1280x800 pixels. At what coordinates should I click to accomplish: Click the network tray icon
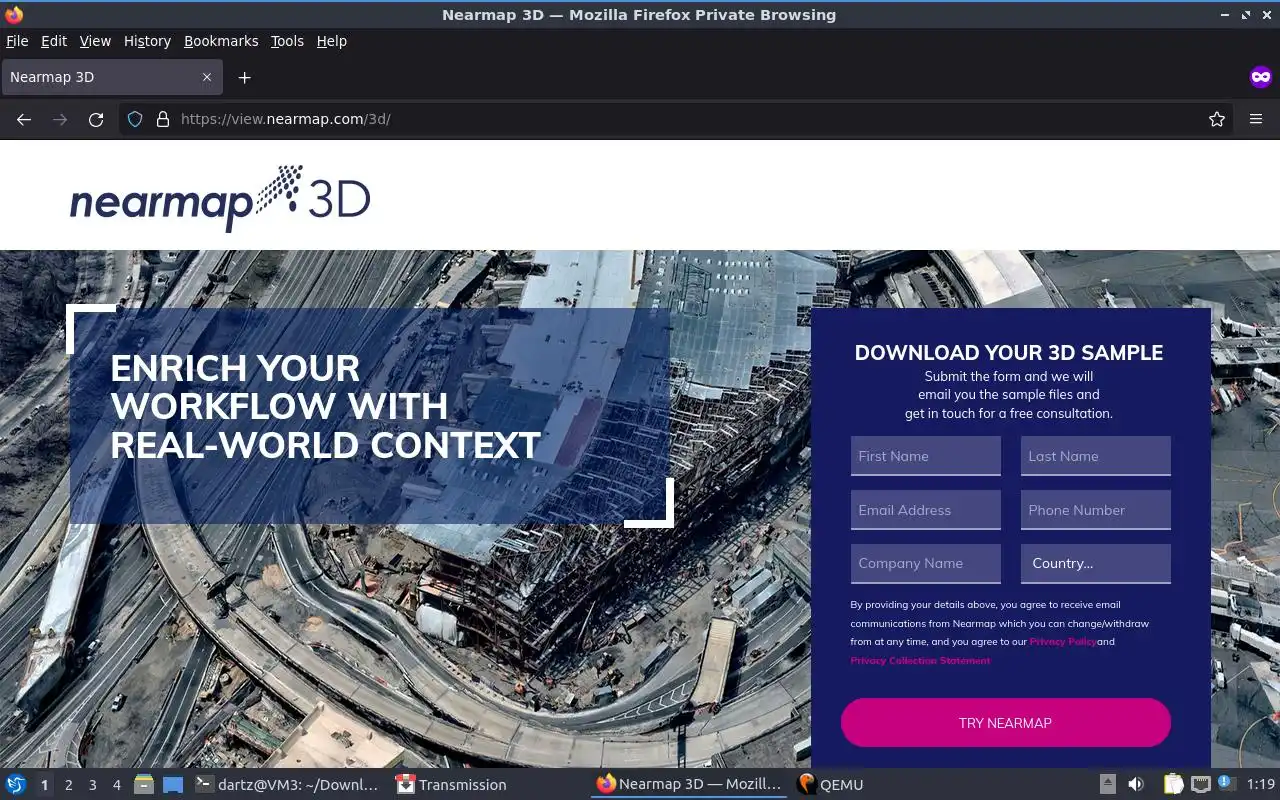tap(1200, 785)
